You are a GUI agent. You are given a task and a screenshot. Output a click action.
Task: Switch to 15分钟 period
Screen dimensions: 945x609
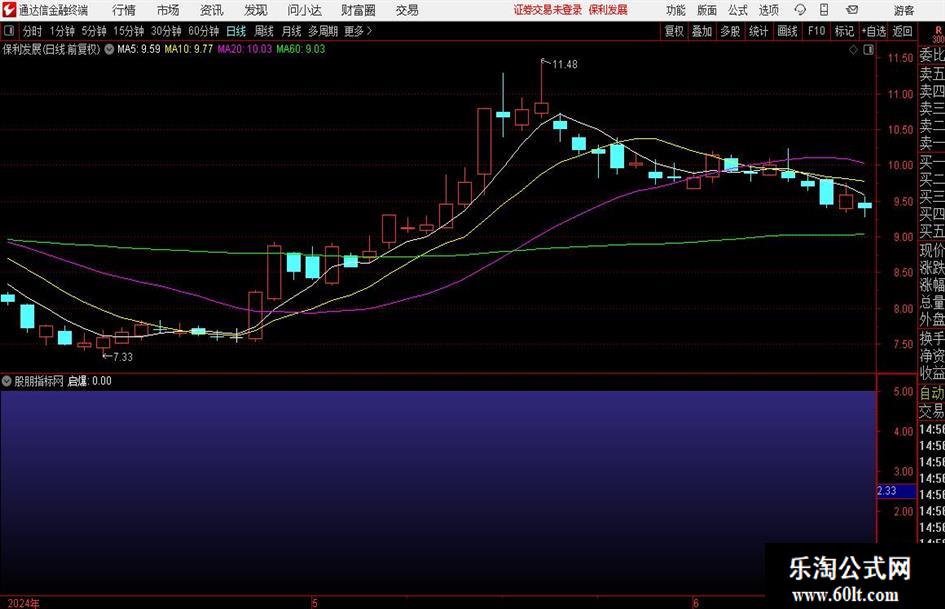coord(129,31)
